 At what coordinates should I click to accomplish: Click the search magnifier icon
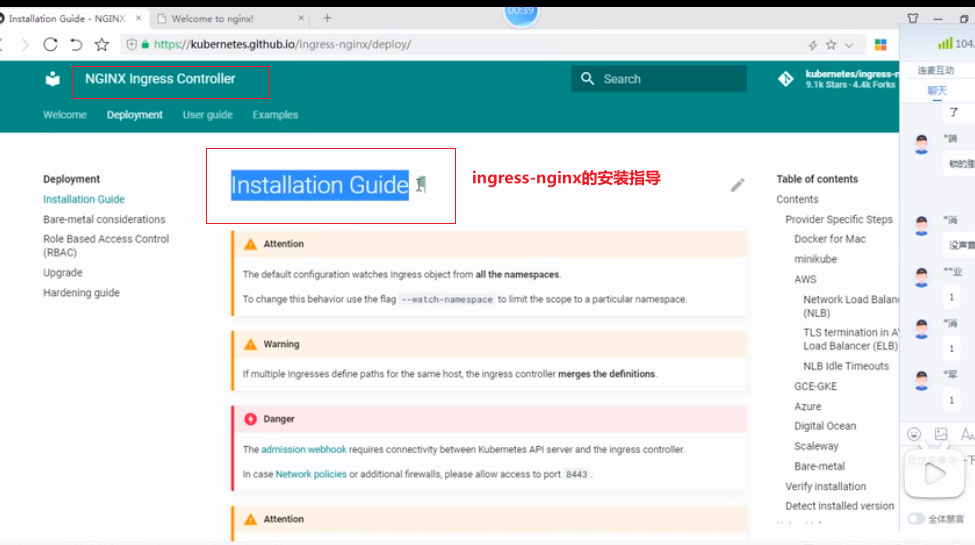tap(587, 78)
